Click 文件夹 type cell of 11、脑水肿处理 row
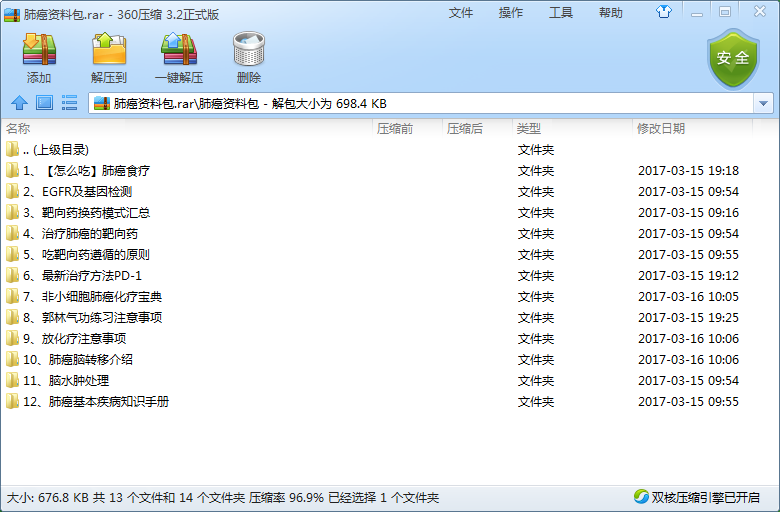780x512 pixels. pos(536,381)
